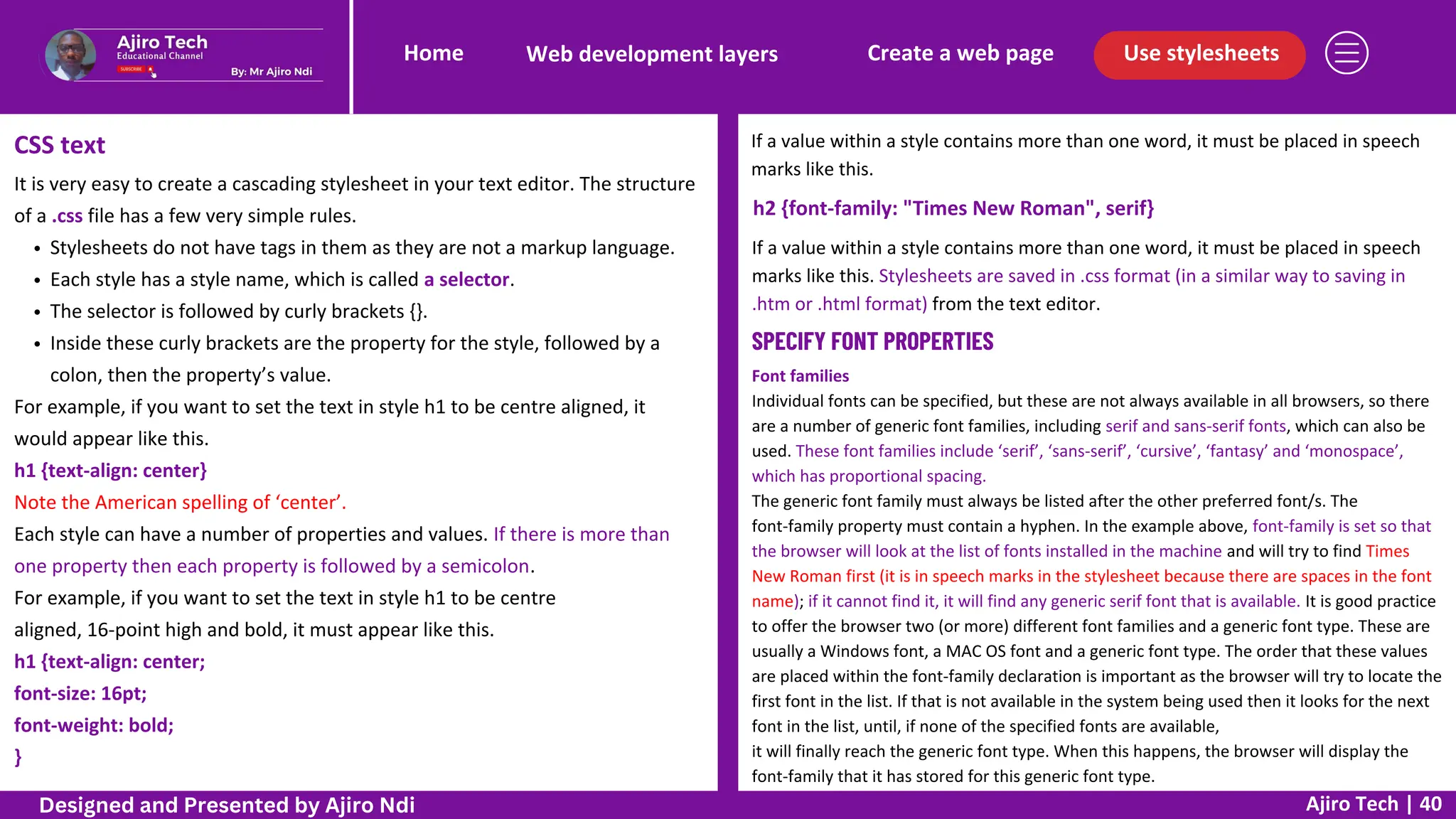1456x819 pixels.
Task: Click the red American spelling note
Action: (x=180, y=503)
